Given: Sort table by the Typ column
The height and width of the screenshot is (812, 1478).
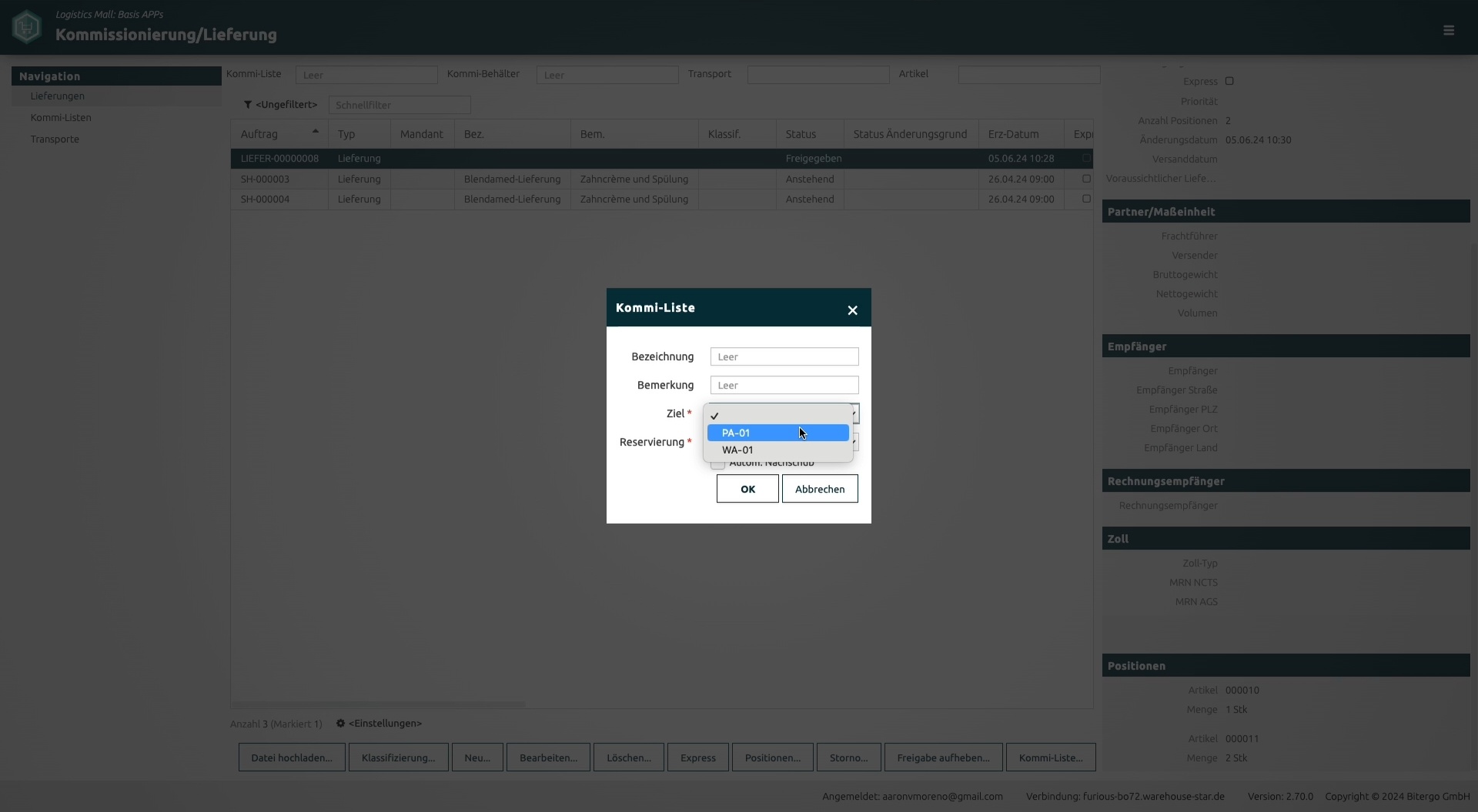Looking at the screenshot, I should click(x=359, y=134).
